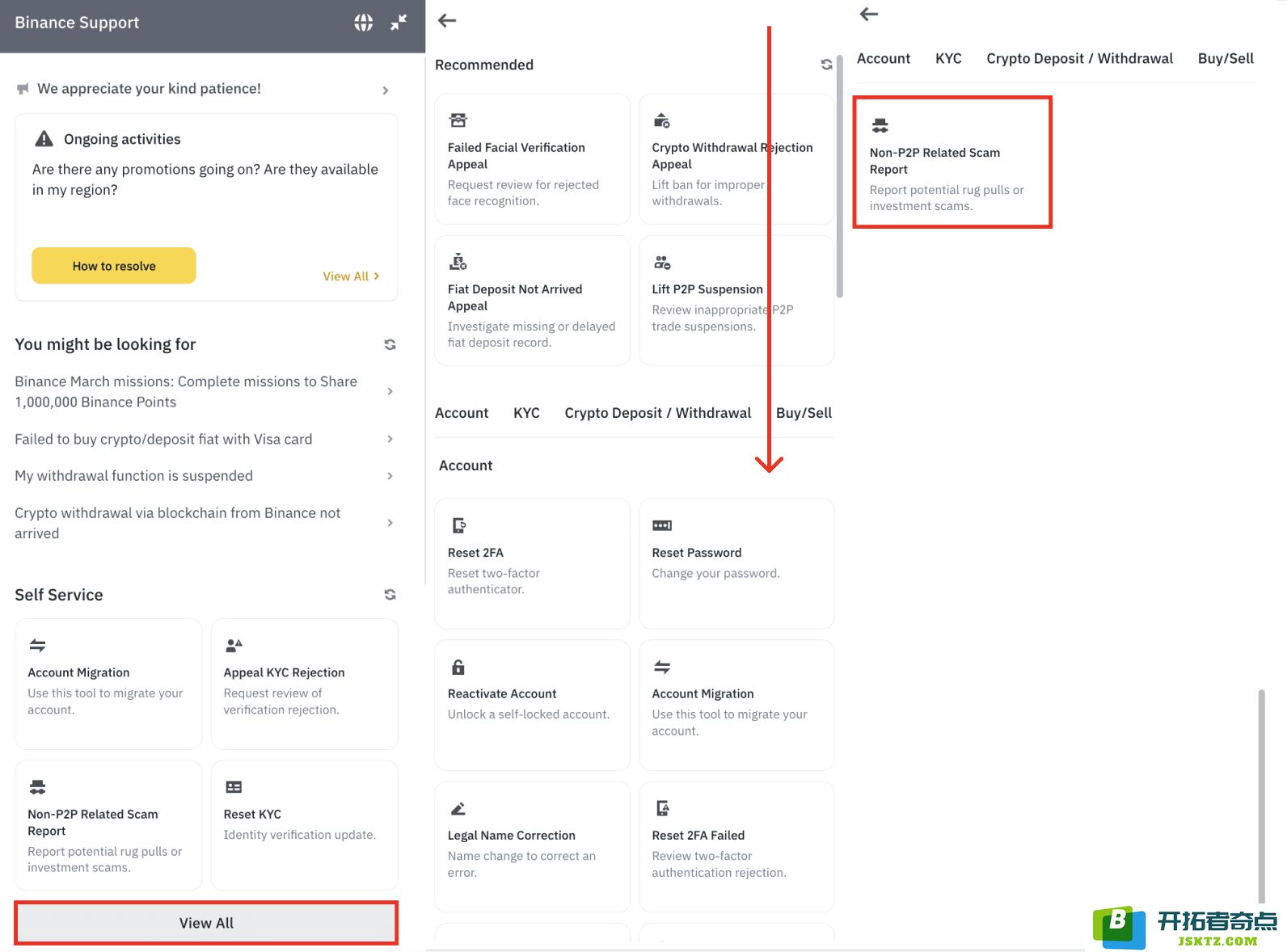Click the Reactivate Account padlock icon

pos(458,667)
